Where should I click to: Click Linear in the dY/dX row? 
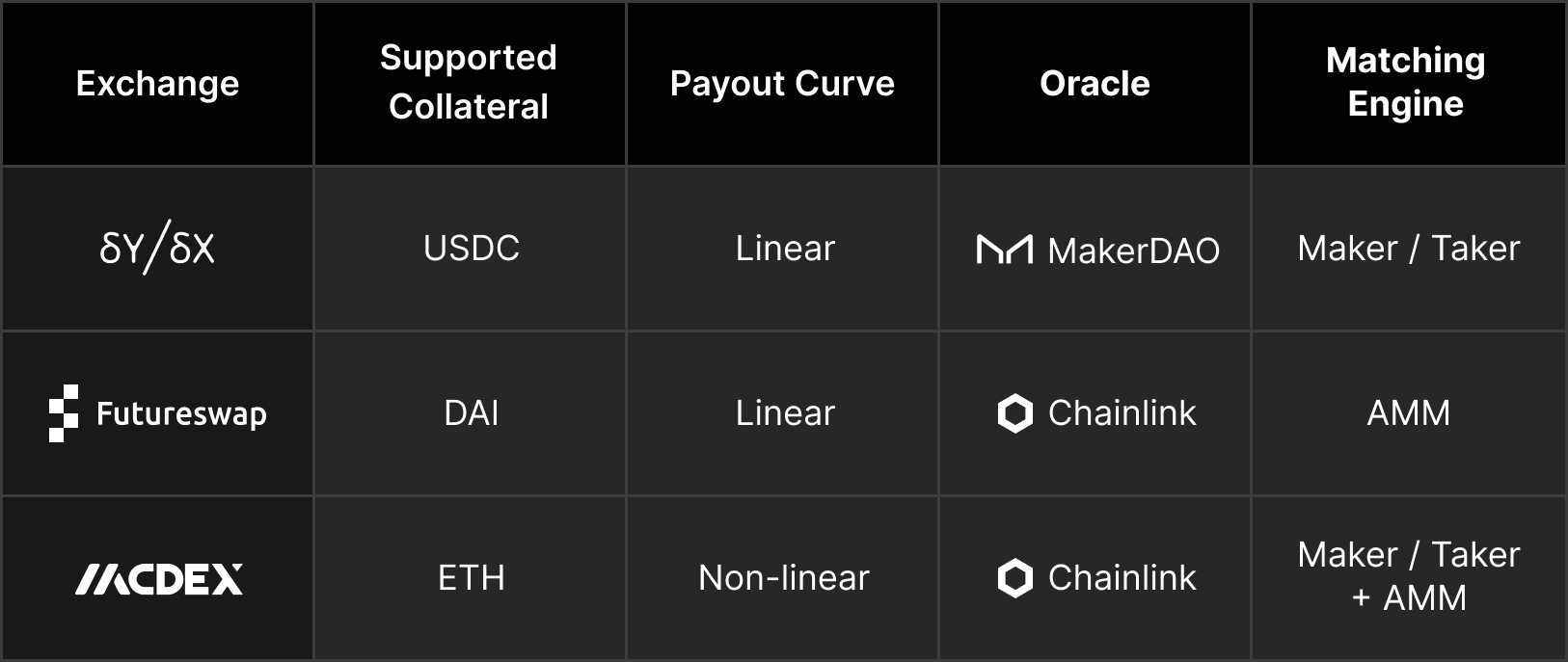click(x=785, y=249)
